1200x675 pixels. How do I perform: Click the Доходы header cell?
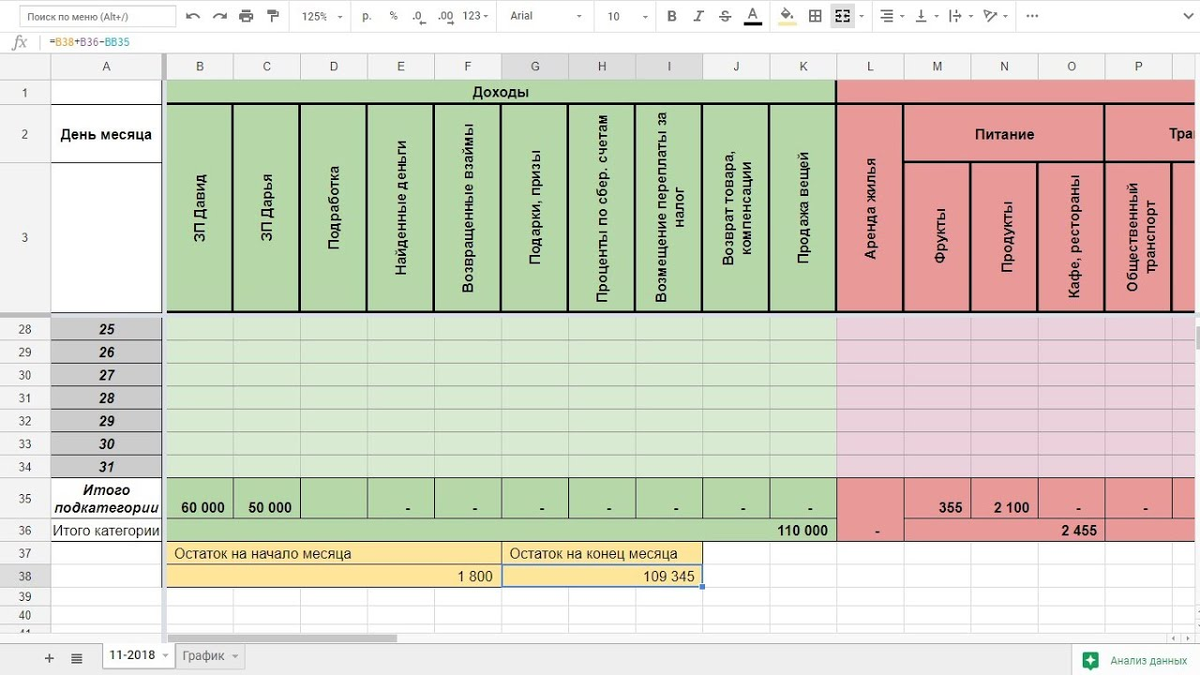coord(501,92)
